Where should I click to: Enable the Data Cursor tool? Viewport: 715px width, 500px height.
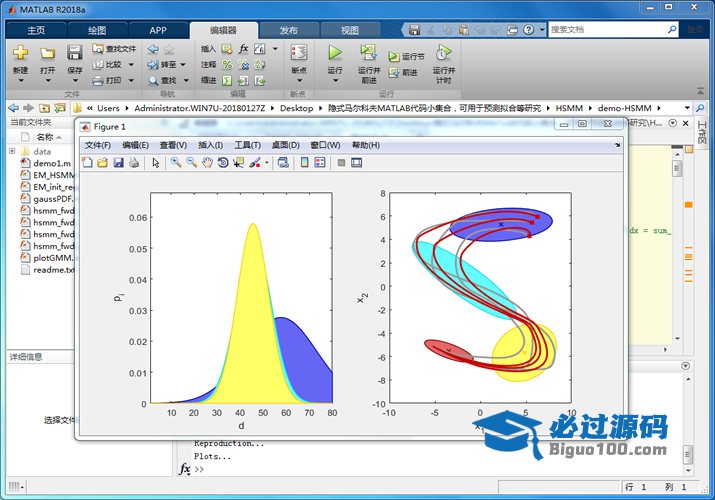tap(238, 163)
